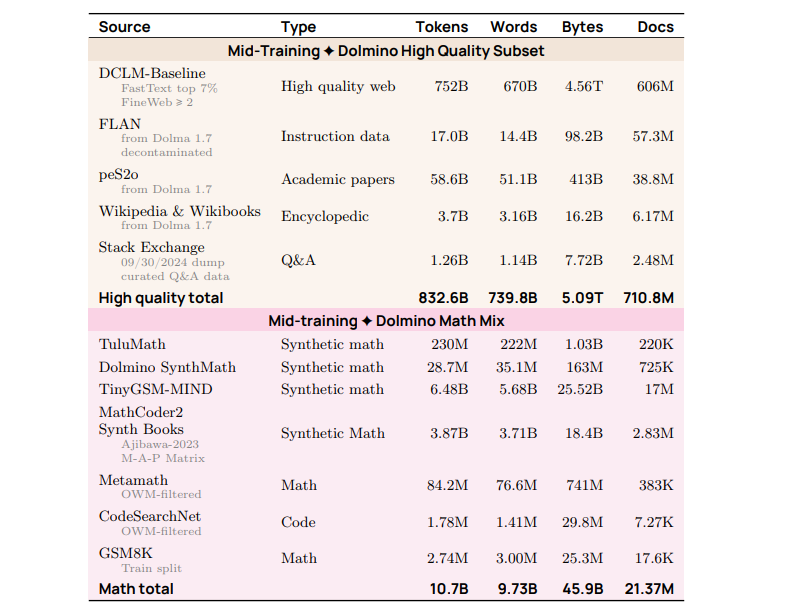
Task: Select the '2.74M' tokens value
Action: coord(447,558)
